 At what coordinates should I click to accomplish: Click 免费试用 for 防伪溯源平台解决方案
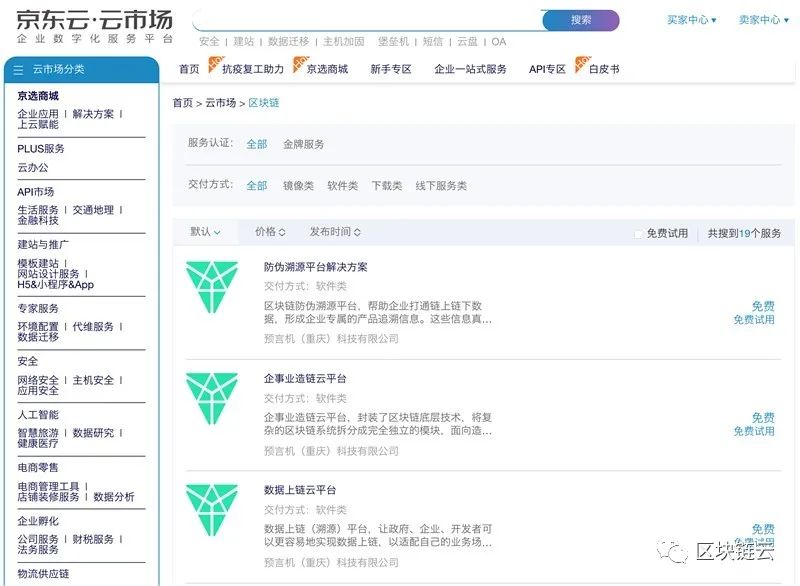pyautogui.click(x=754, y=320)
